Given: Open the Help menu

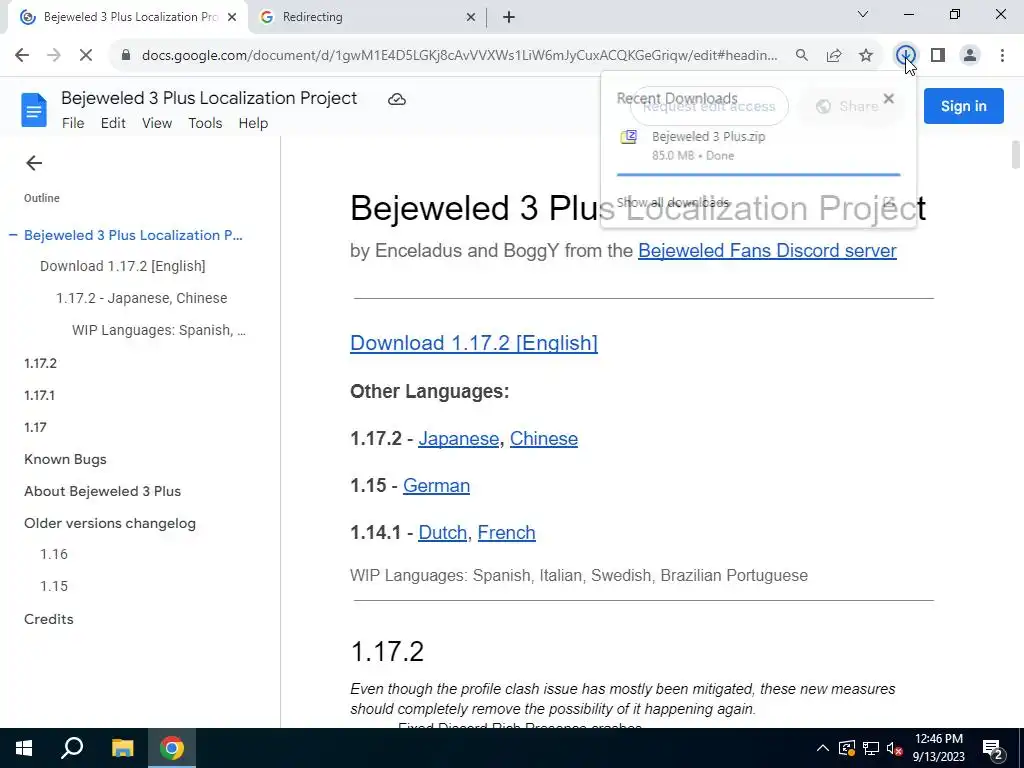Looking at the screenshot, I should [253, 123].
